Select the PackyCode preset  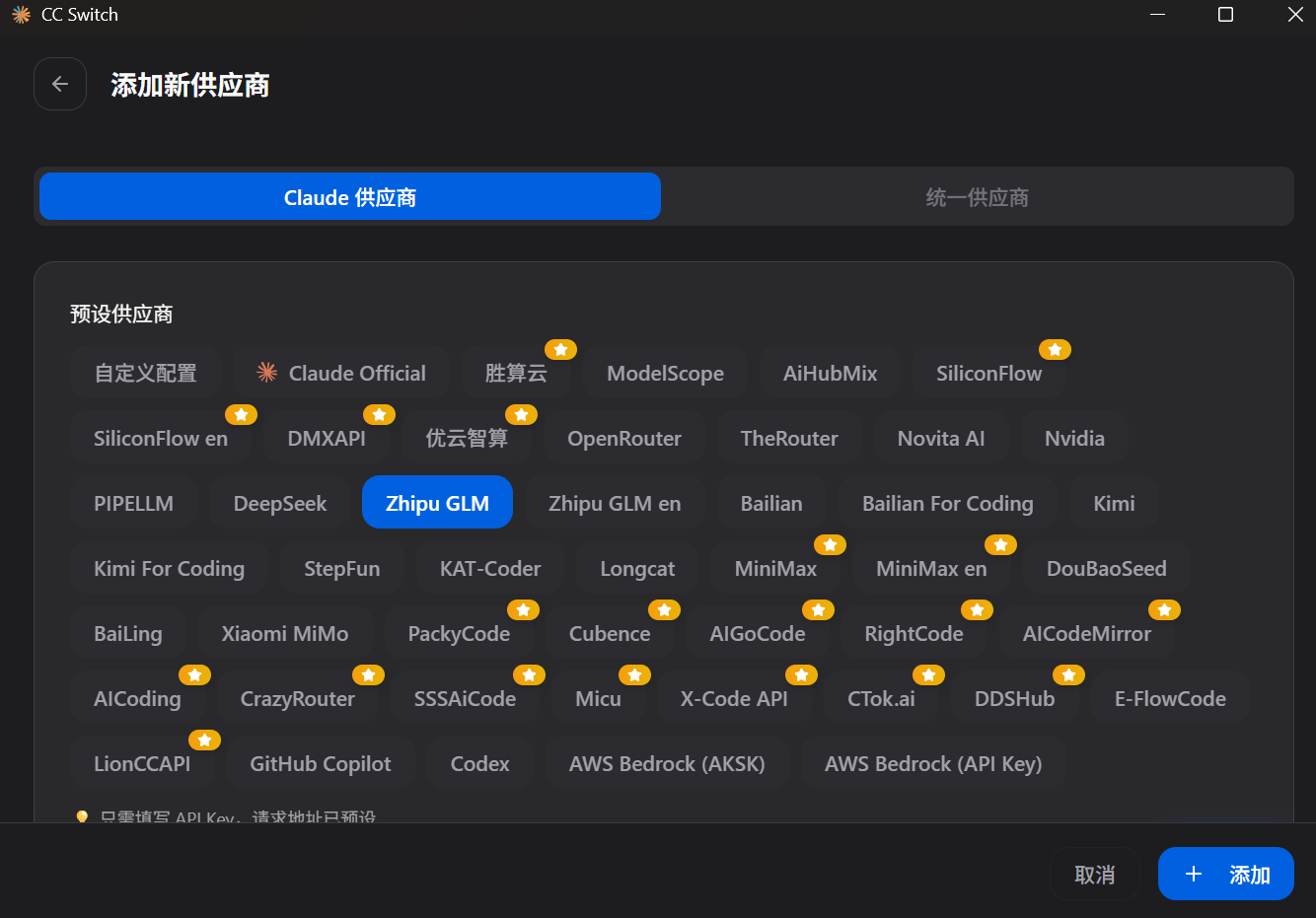[x=459, y=633]
